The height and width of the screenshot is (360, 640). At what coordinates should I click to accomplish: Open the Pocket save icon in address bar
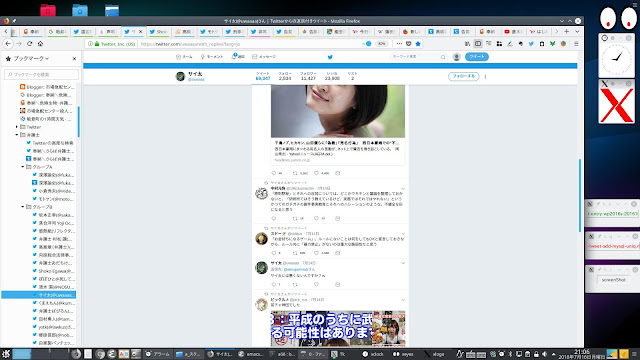click(409, 44)
